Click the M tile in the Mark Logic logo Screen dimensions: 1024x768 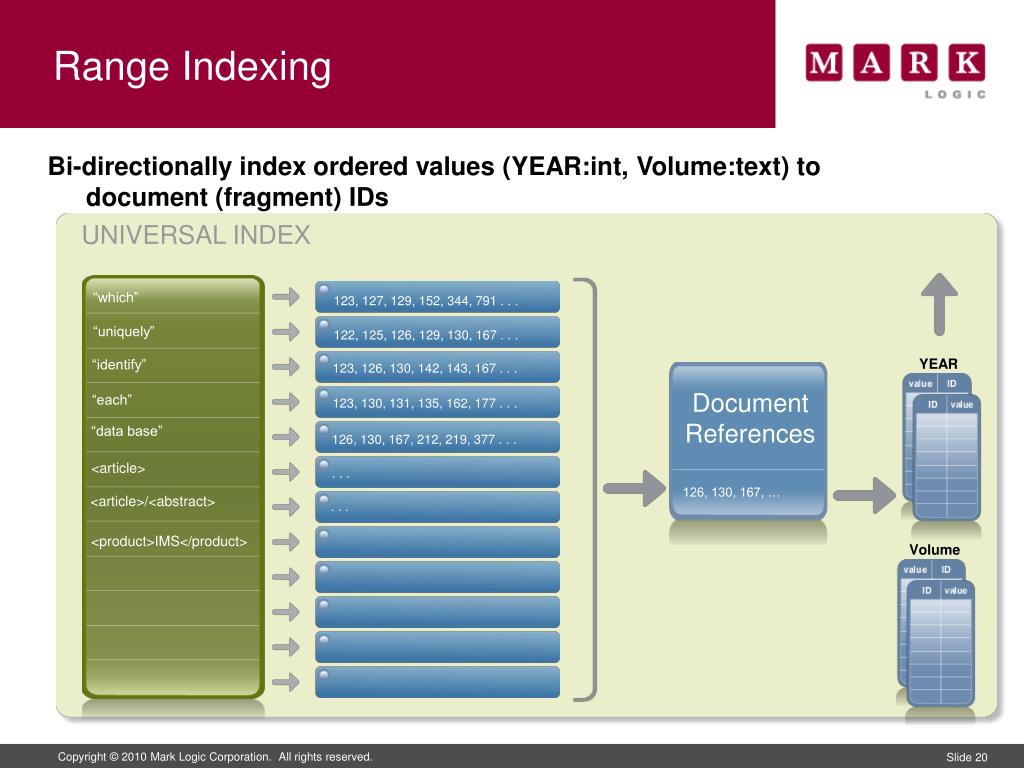[x=824, y=63]
